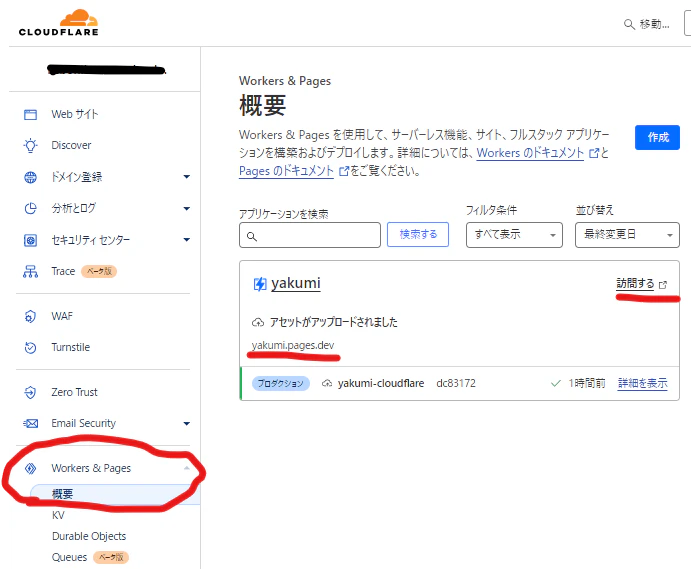This screenshot has width=691, height=569.
Task: Click the Email Security envelope icon
Action: click(30, 424)
